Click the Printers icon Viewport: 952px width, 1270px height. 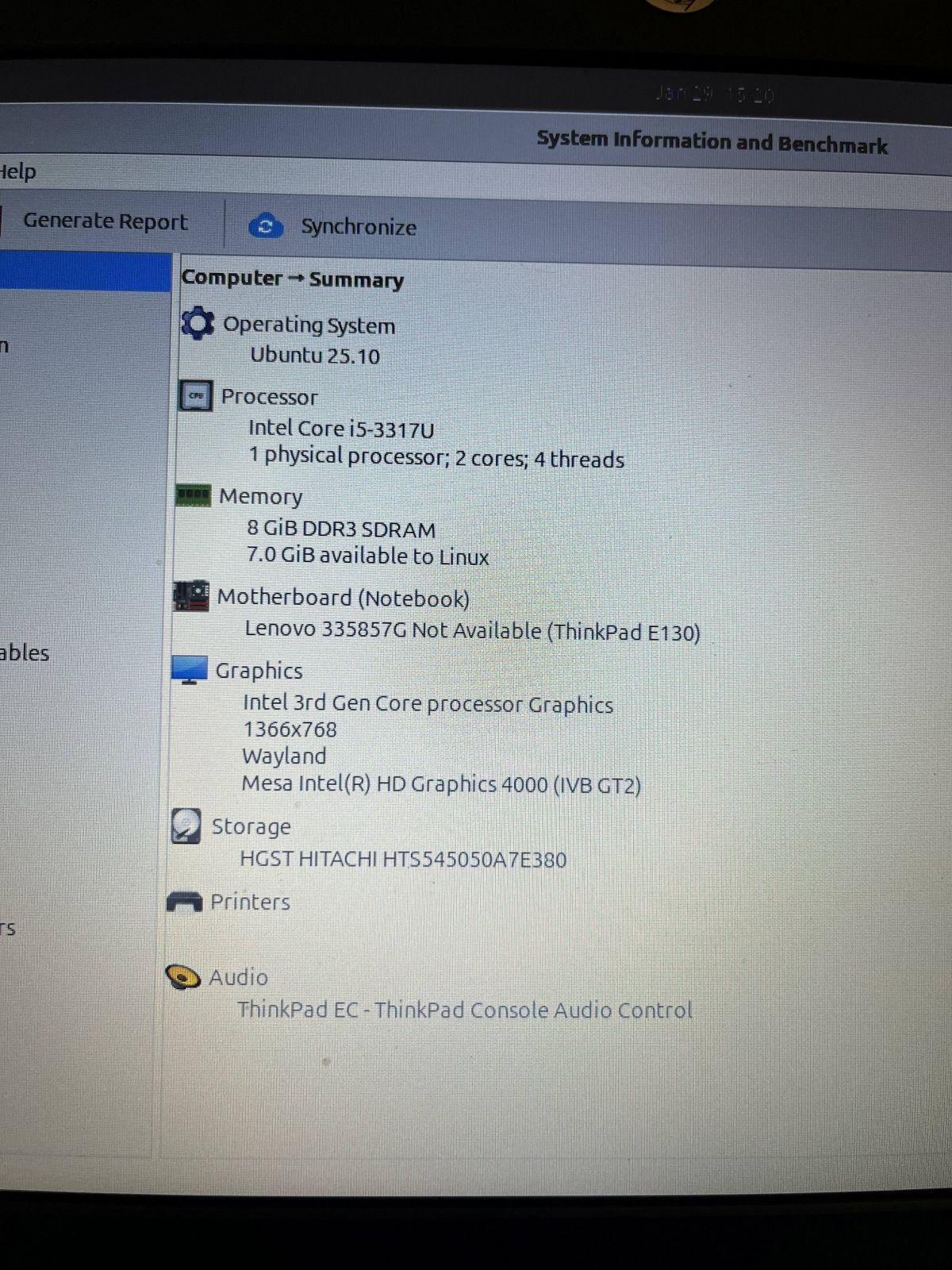[x=185, y=902]
